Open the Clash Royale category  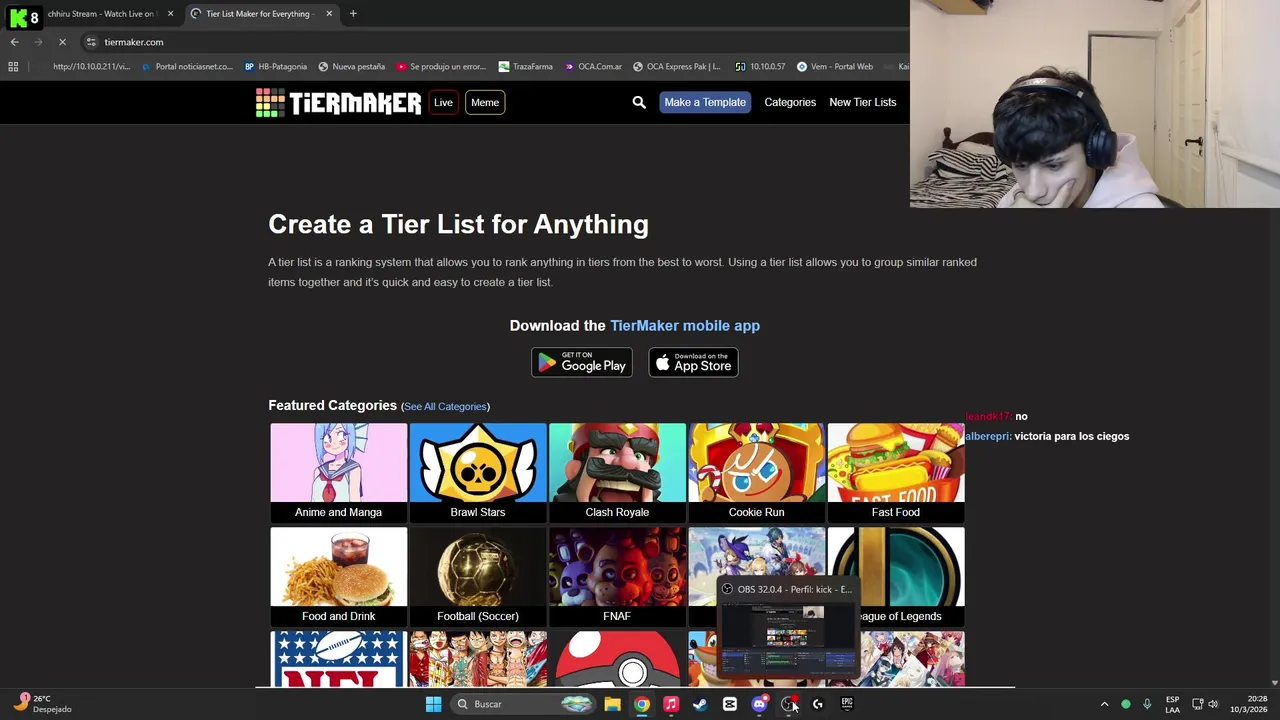tap(617, 472)
